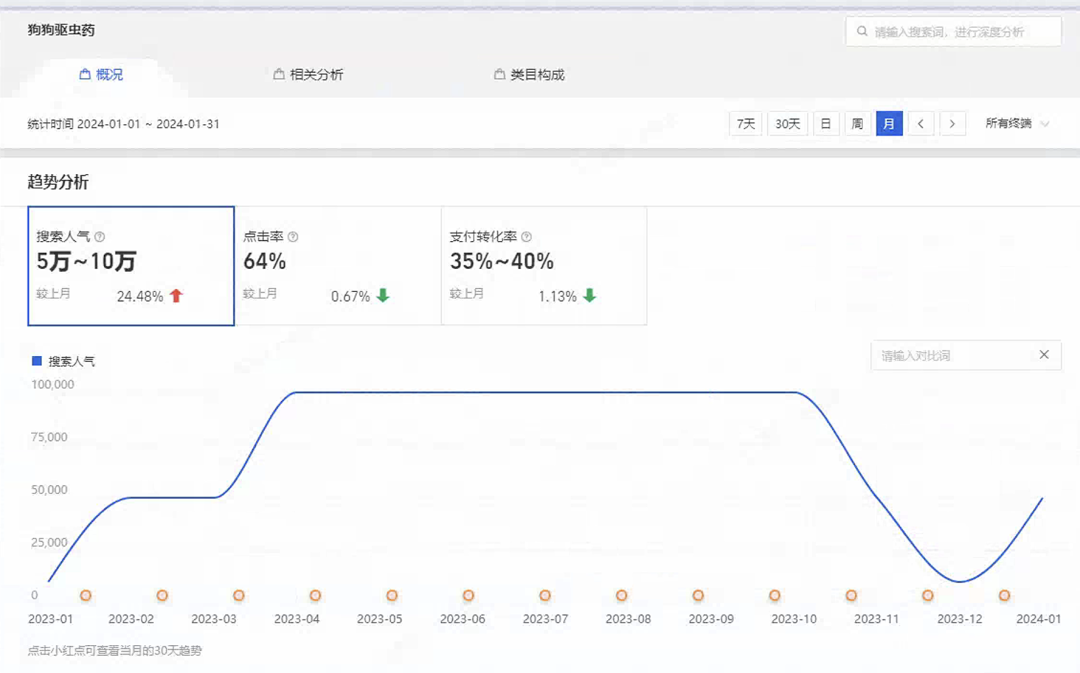This screenshot has height=673, width=1080.
Task: Click the eleventh orange marker, right of 2023-11
Action: pos(851,595)
